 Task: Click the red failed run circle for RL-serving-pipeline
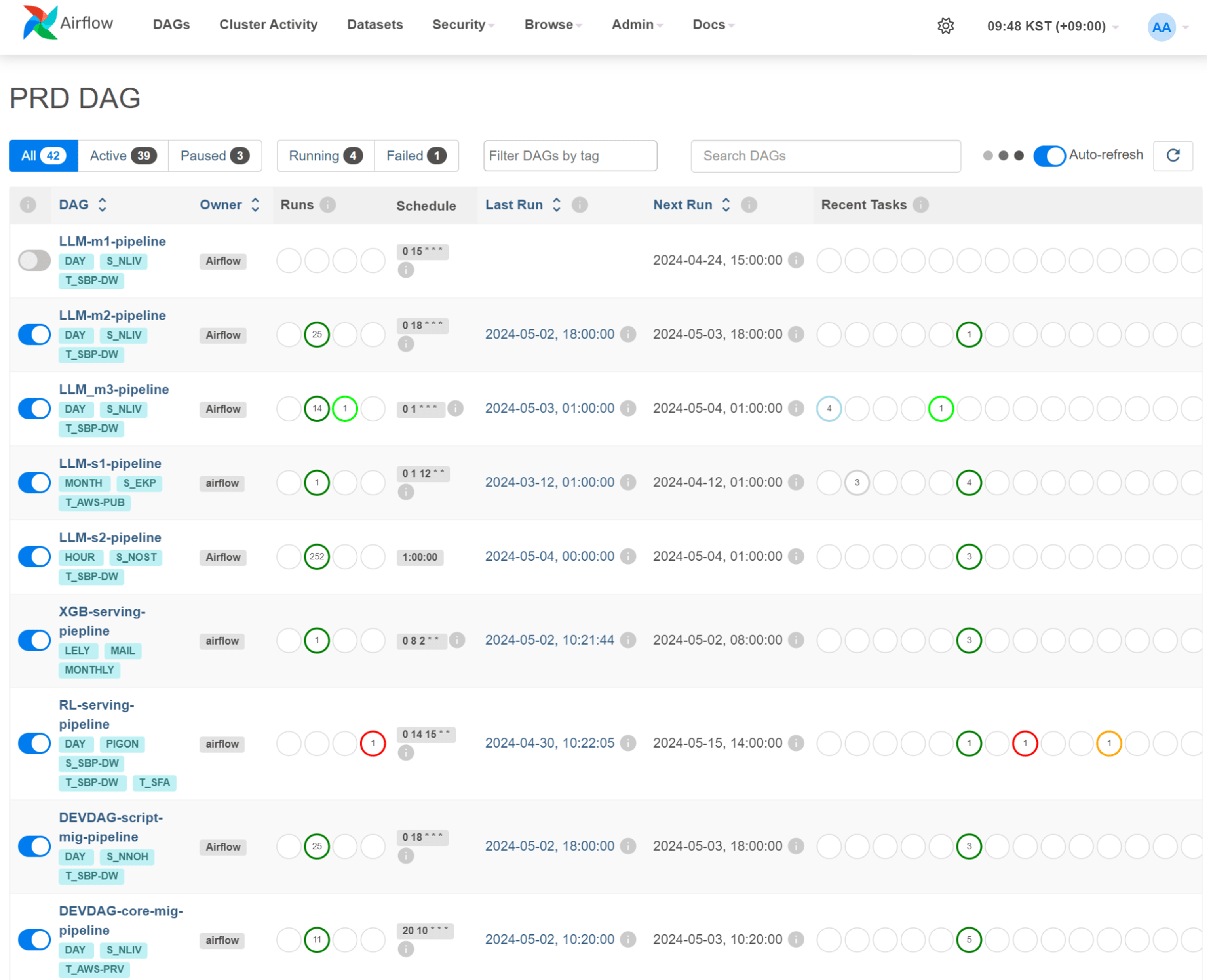click(373, 744)
